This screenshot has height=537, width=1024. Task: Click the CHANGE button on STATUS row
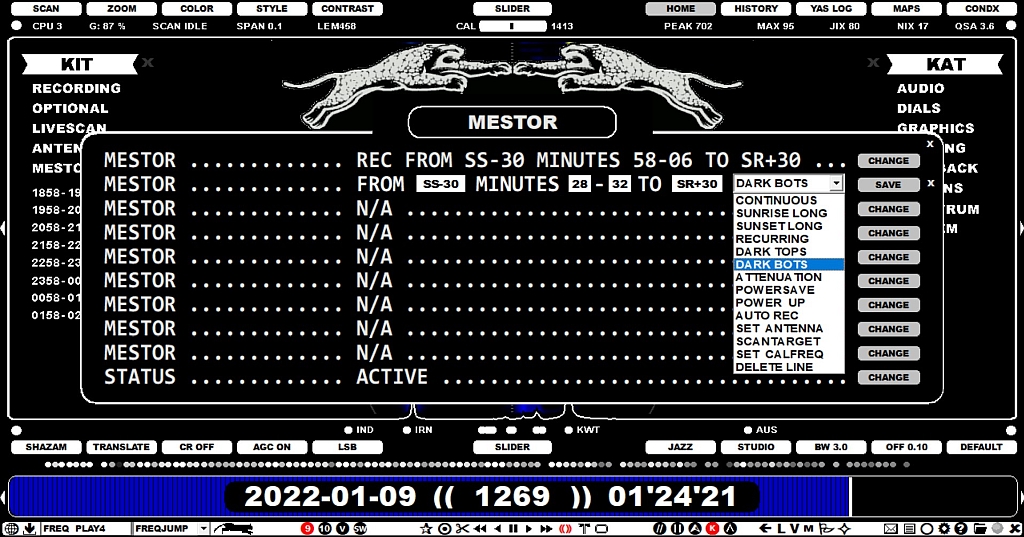point(888,377)
